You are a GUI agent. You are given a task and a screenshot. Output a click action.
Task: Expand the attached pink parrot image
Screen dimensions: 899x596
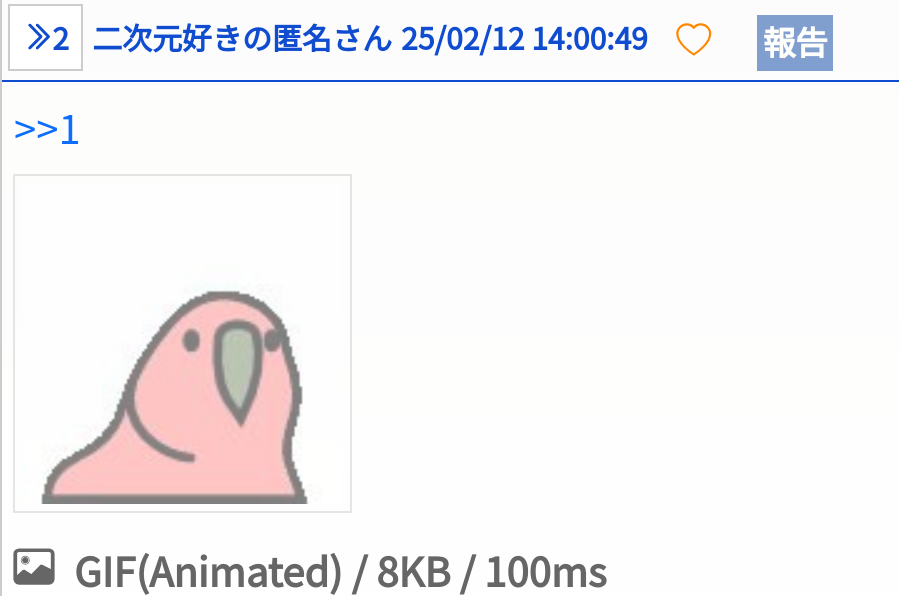point(182,343)
